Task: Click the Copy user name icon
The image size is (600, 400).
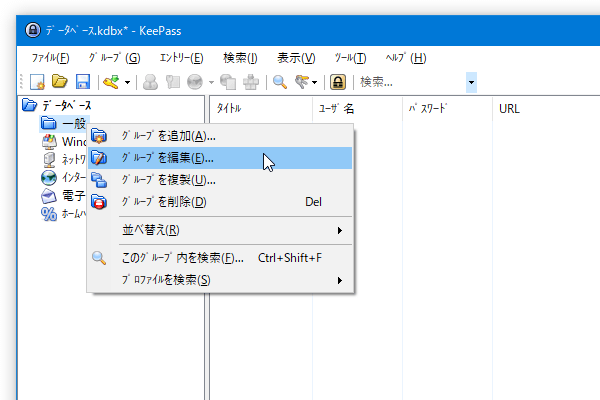Action: 150,82
